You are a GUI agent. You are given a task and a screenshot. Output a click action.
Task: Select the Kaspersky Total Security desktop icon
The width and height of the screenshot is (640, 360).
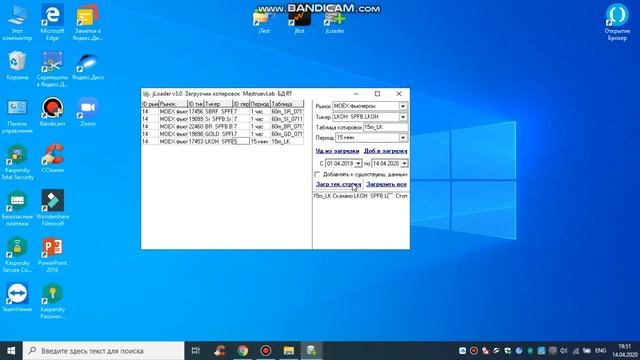pos(17,162)
